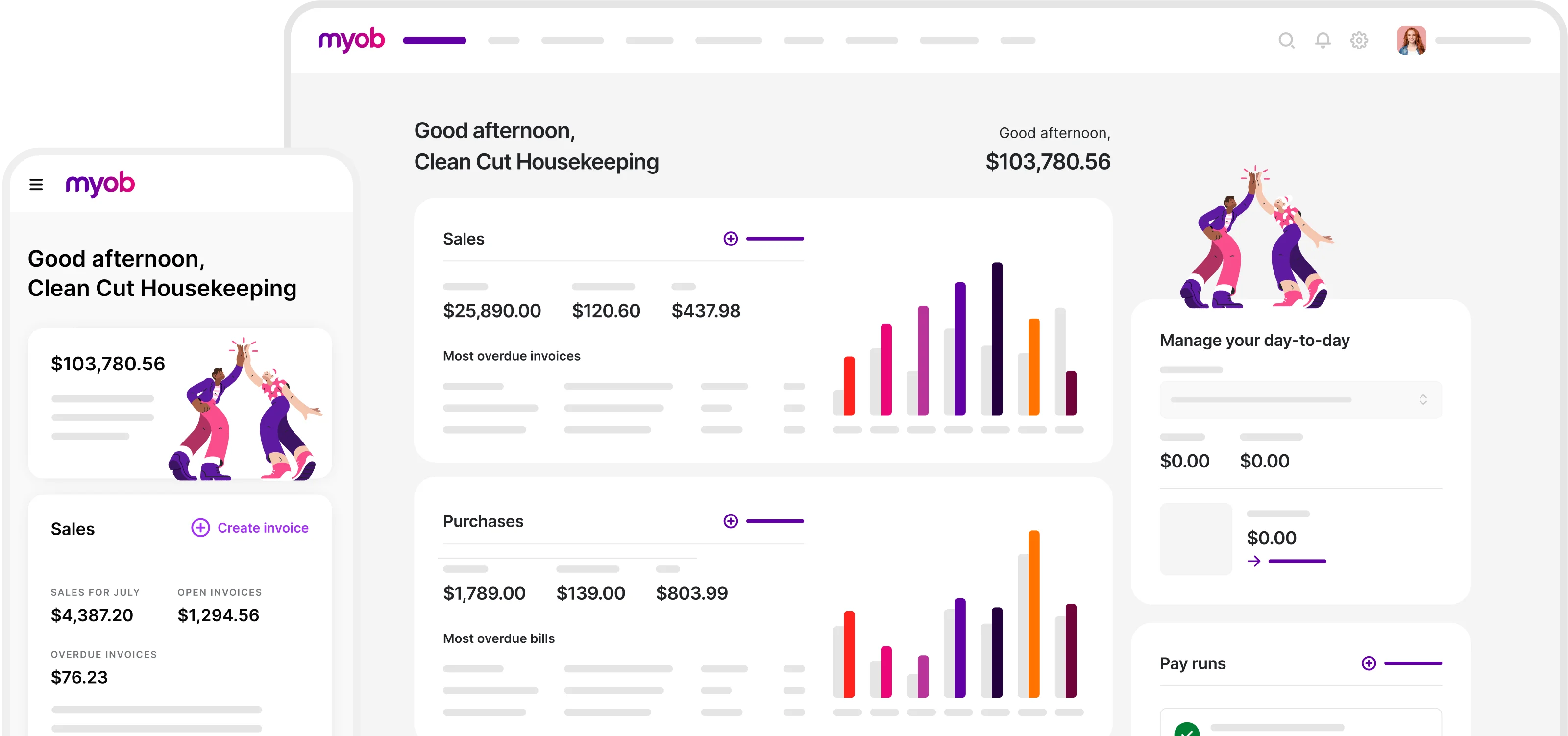This screenshot has width=1568, height=736.
Task: Open the notifications bell icon
Action: 1322,41
